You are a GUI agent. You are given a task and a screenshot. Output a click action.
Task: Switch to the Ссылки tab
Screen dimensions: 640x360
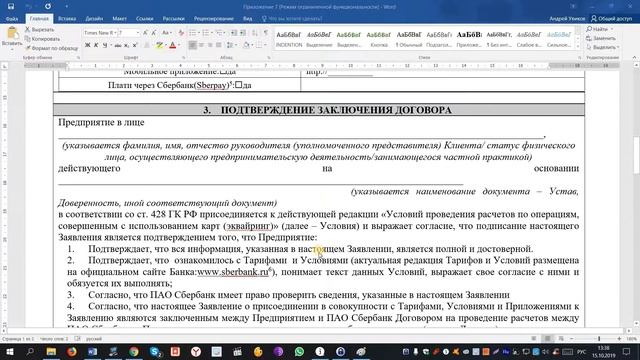(x=145, y=19)
